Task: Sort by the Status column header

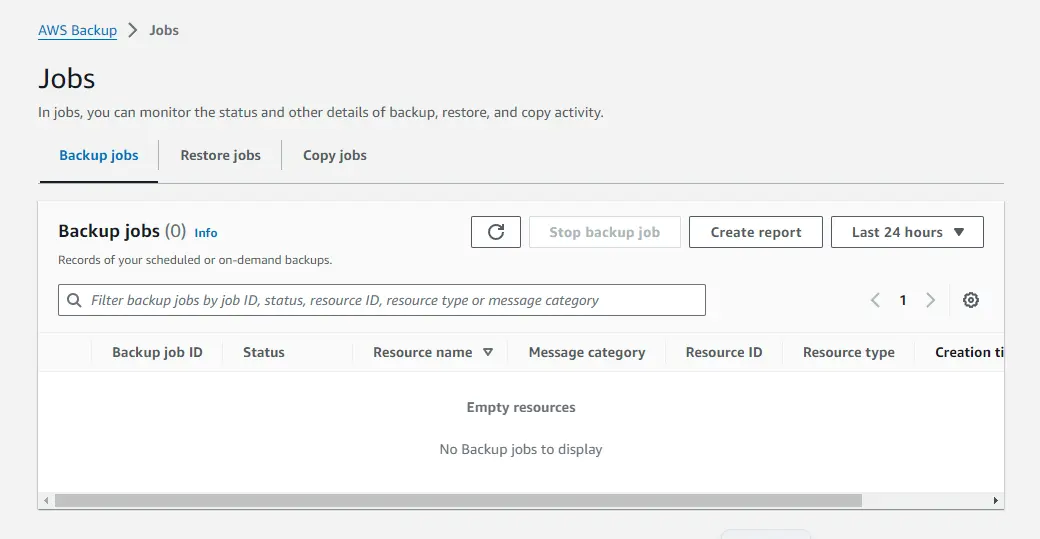Action: [x=263, y=352]
